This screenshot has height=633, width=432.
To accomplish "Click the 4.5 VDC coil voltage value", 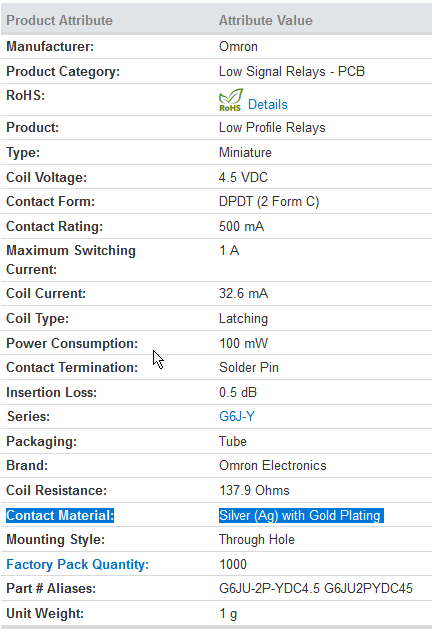I will click(x=243, y=177).
